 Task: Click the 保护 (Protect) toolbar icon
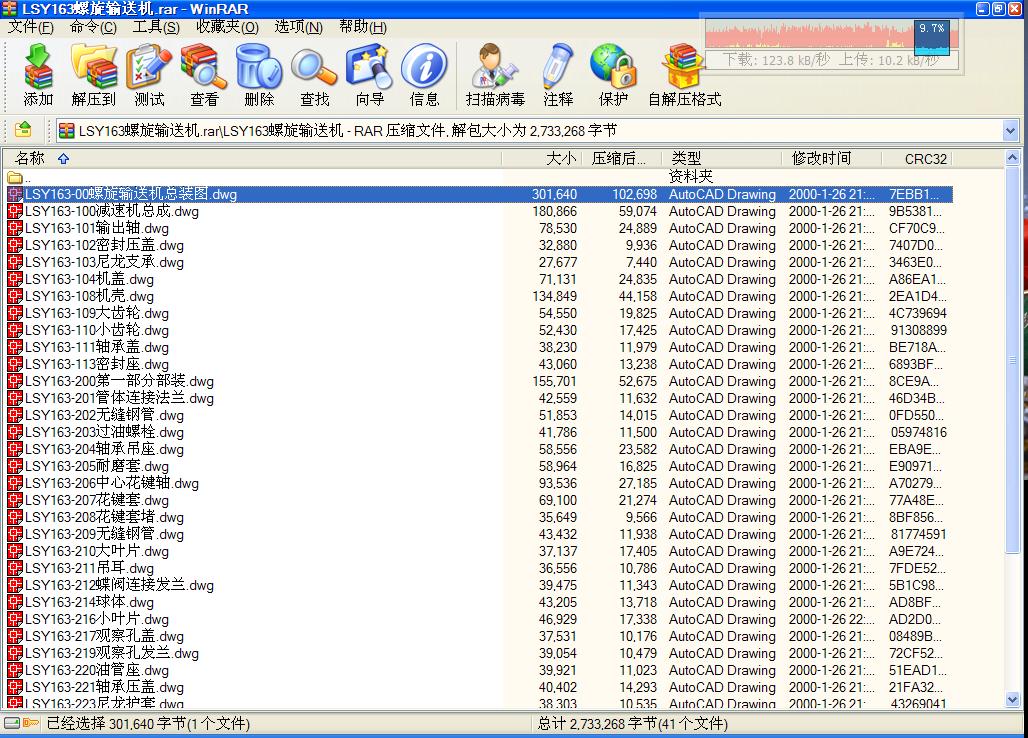tap(613, 67)
